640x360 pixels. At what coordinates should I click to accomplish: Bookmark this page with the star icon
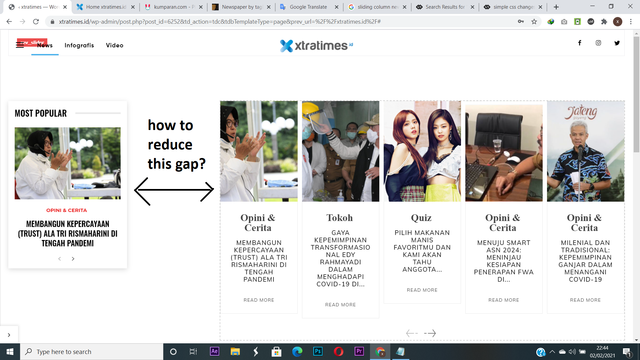534,22
